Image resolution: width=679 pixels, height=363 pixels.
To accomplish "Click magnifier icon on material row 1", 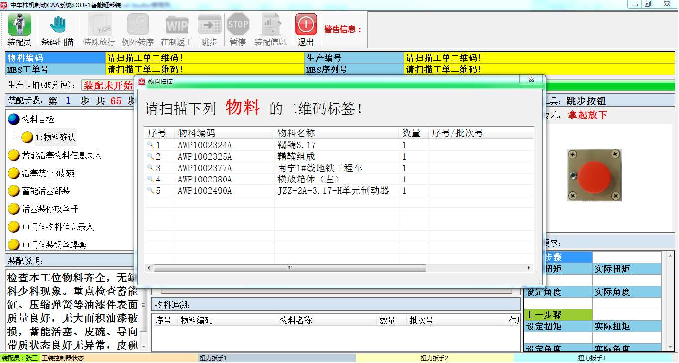I will click(150, 145).
